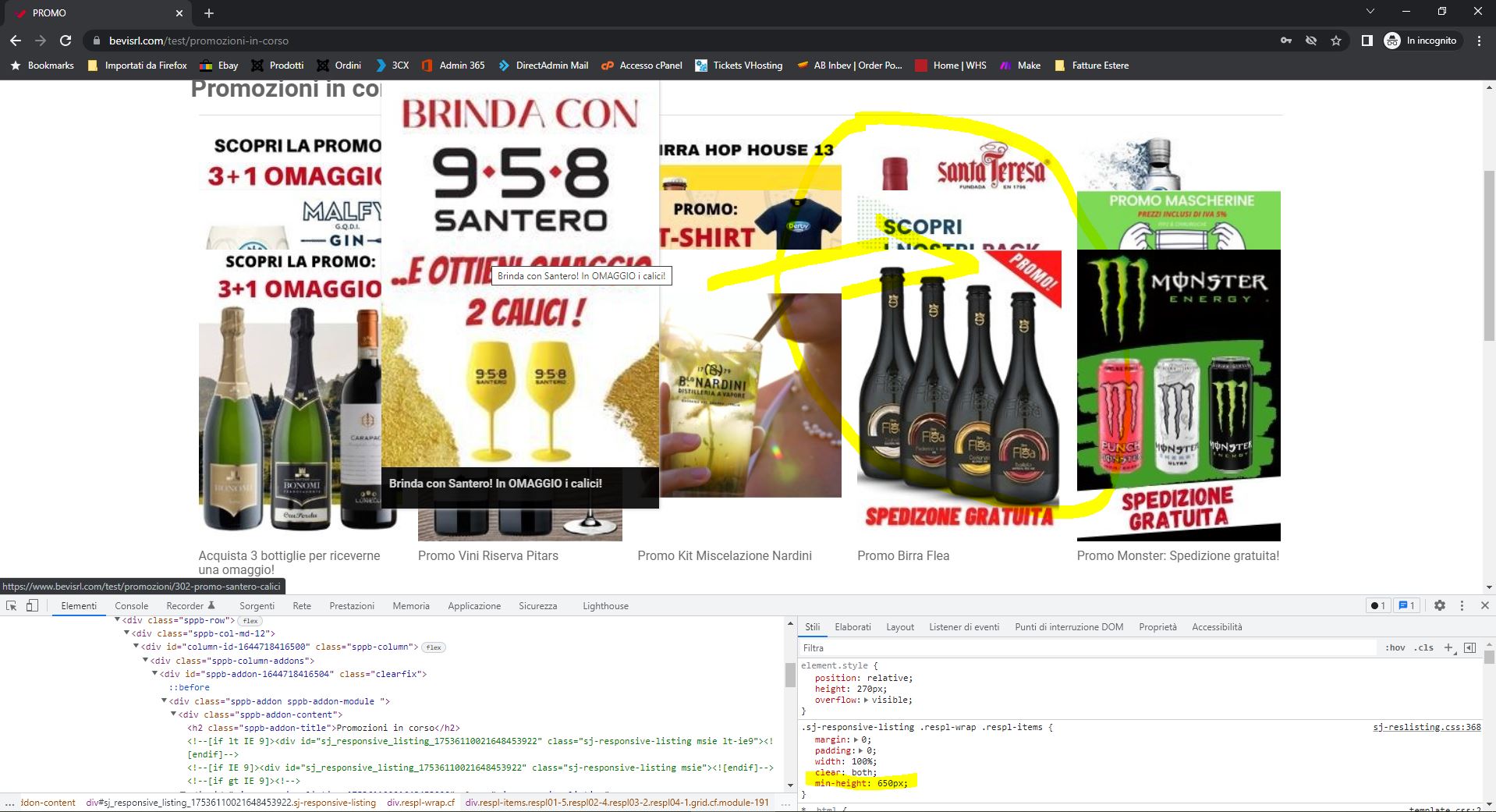Close the DevTools panel
The width and height of the screenshot is (1496, 812).
click(x=1484, y=605)
